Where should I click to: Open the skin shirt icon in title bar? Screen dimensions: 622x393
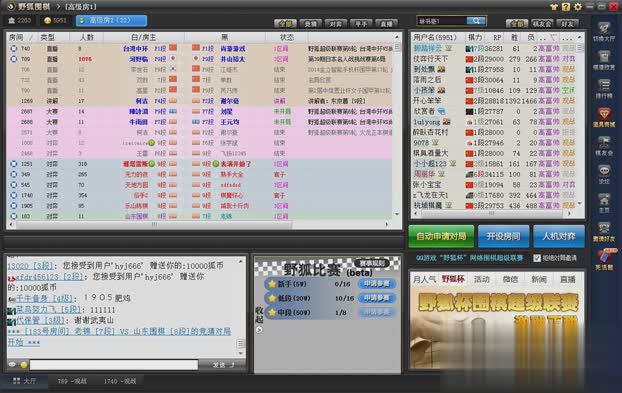pyautogui.click(x=554, y=7)
